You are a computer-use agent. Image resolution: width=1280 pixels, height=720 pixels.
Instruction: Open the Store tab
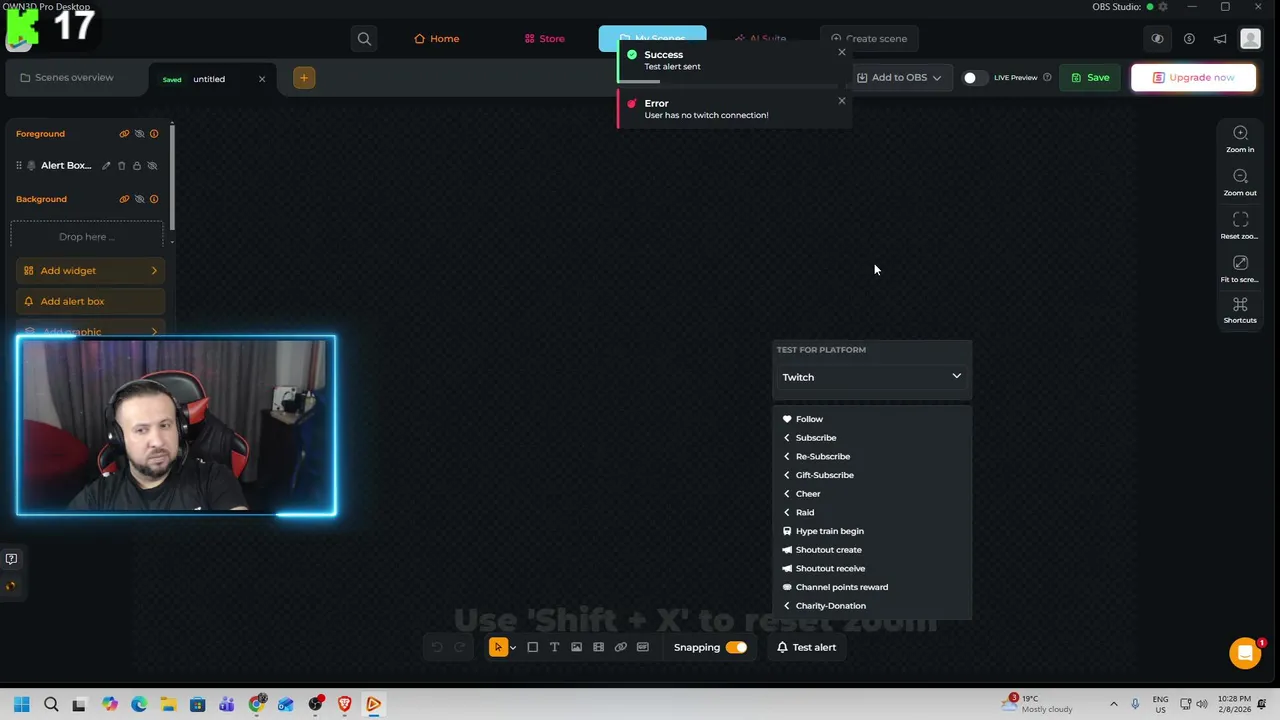pos(545,38)
